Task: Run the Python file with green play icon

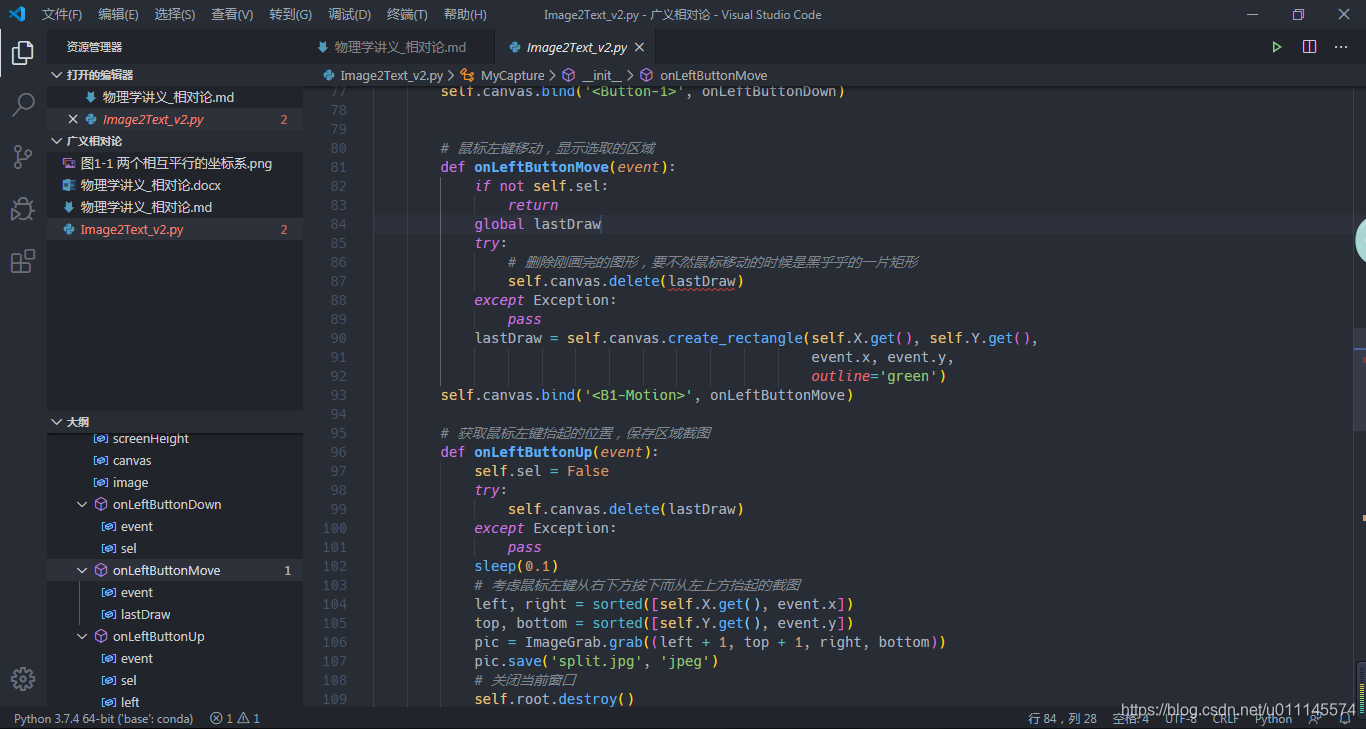Action: point(1277,47)
